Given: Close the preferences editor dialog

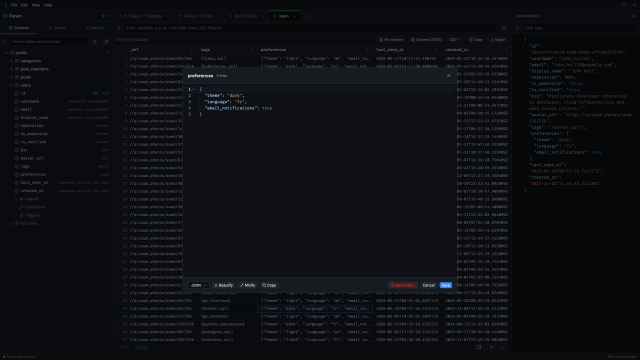Looking at the screenshot, I should tap(448, 76).
